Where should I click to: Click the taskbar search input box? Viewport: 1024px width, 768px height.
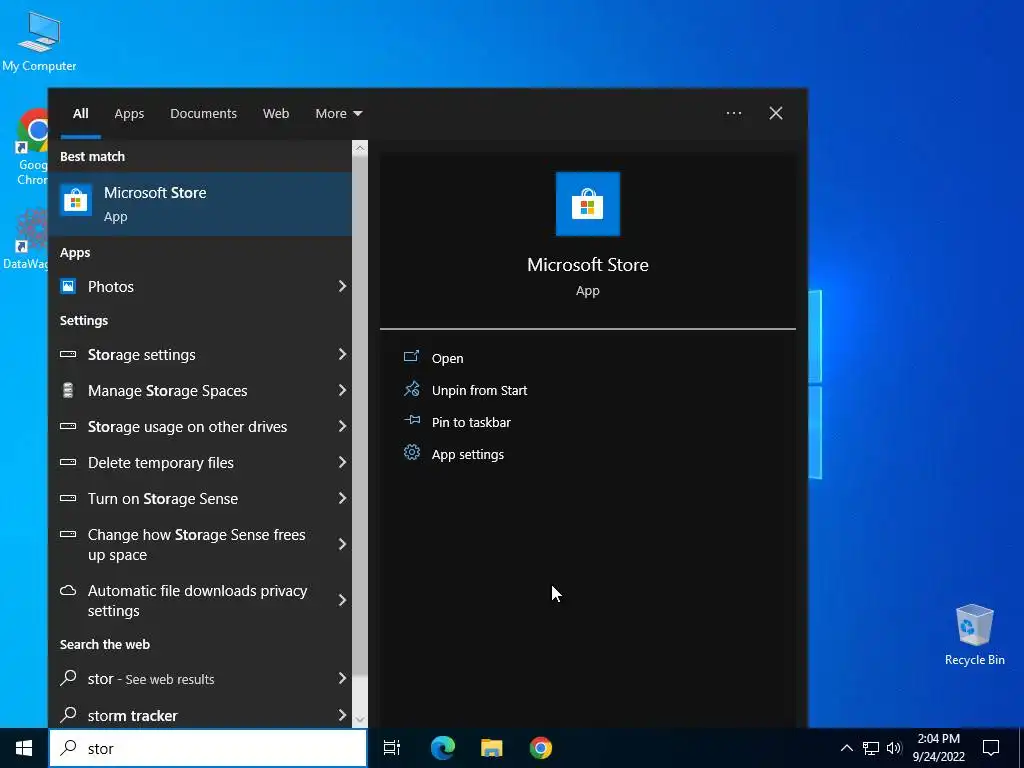(208, 748)
